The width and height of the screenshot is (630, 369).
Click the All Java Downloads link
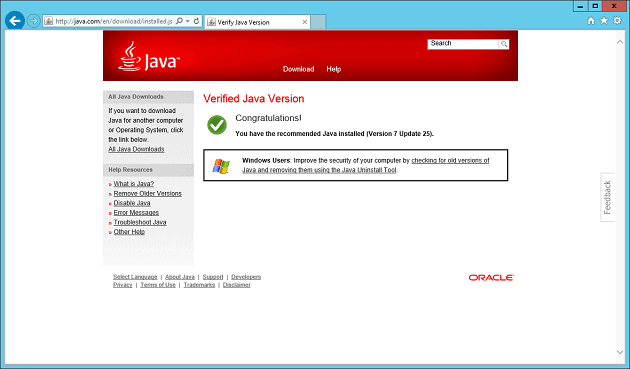(136, 149)
